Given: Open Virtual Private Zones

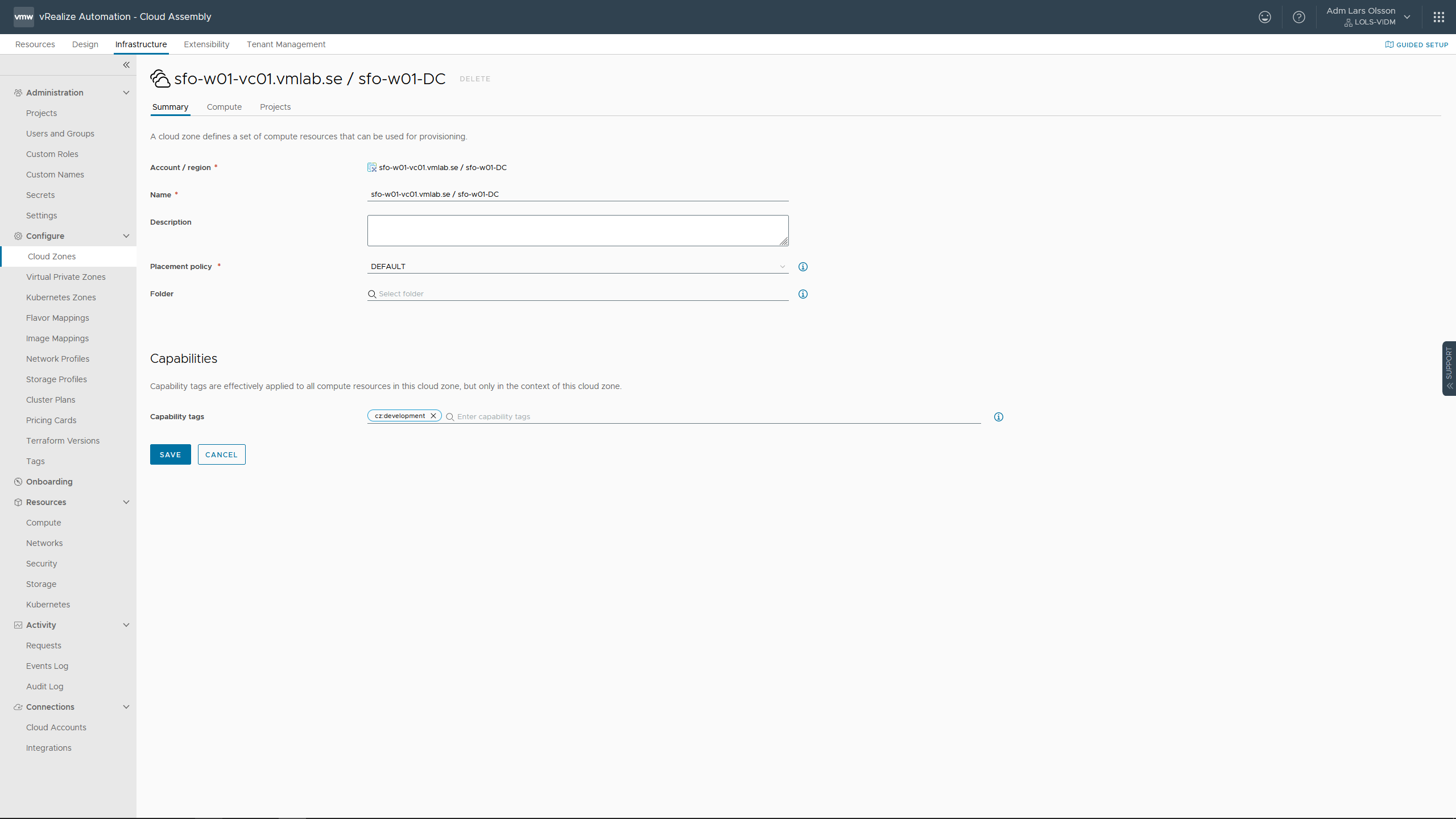Looking at the screenshot, I should [x=66, y=277].
